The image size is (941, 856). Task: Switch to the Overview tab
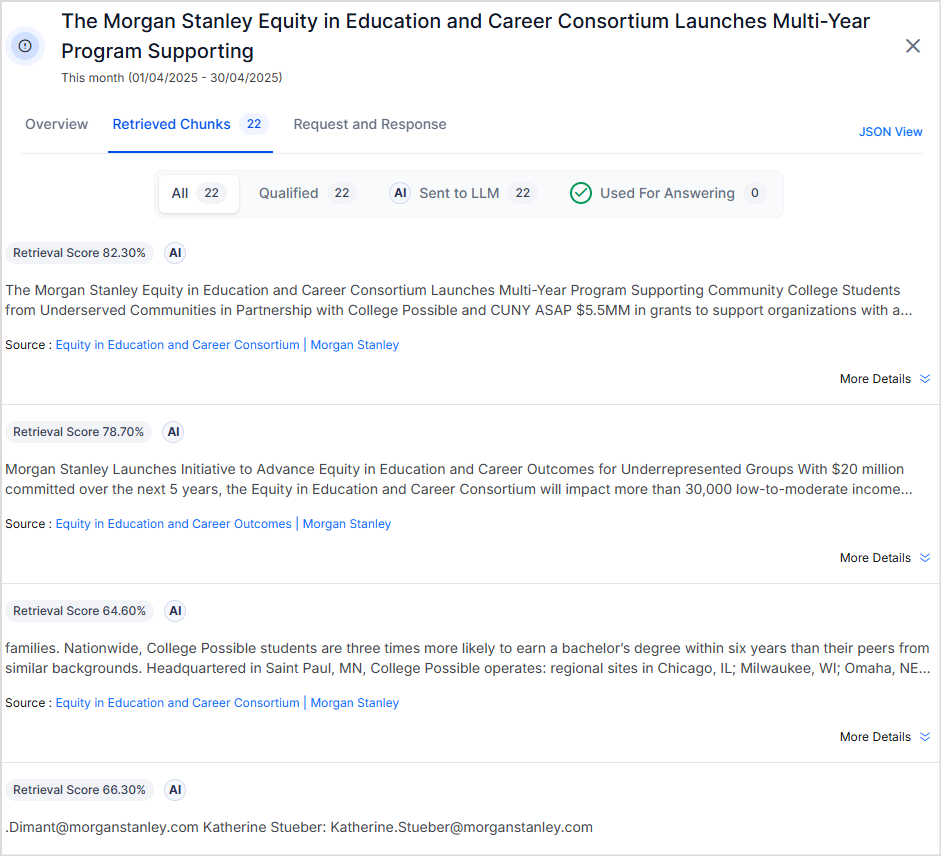(57, 125)
